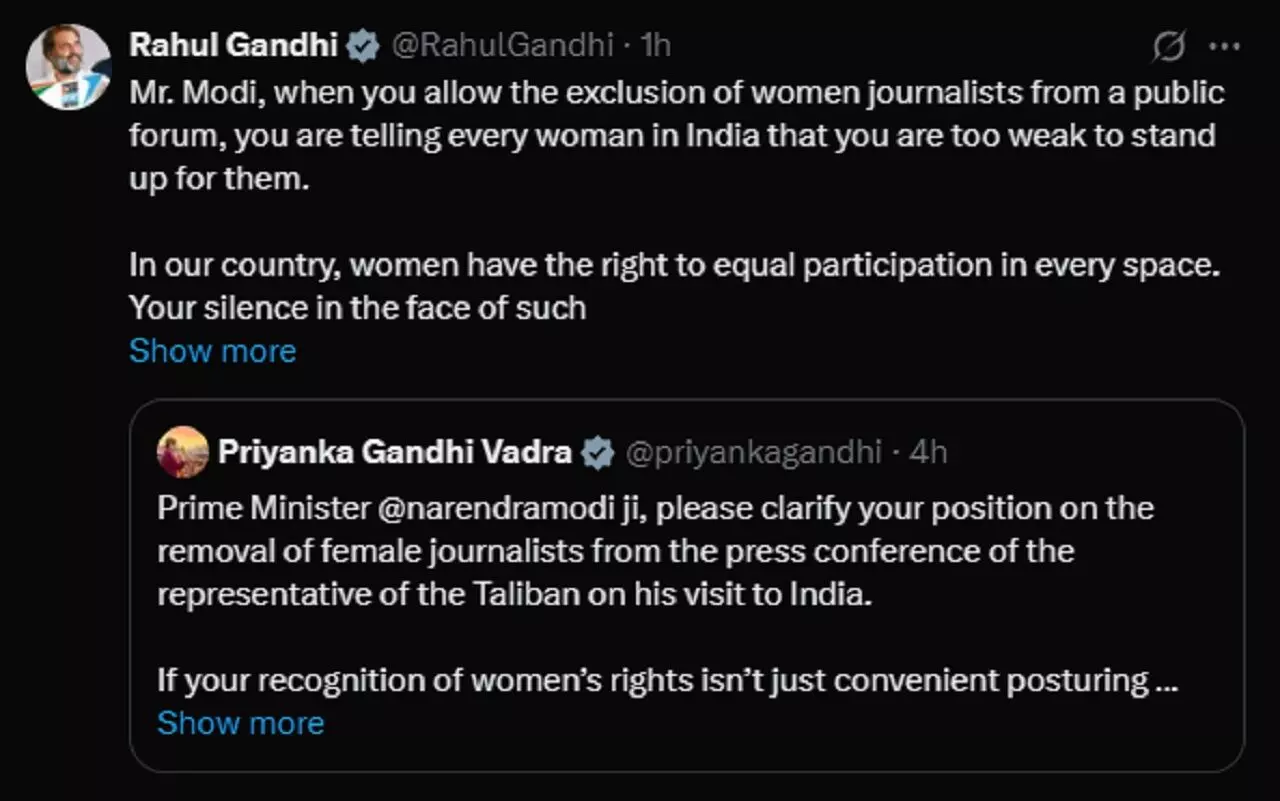Click the ellipsis ending the quoted tweet text
Image resolution: width=1280 pixels, height=801 pixels.
tap(1164, 681)
